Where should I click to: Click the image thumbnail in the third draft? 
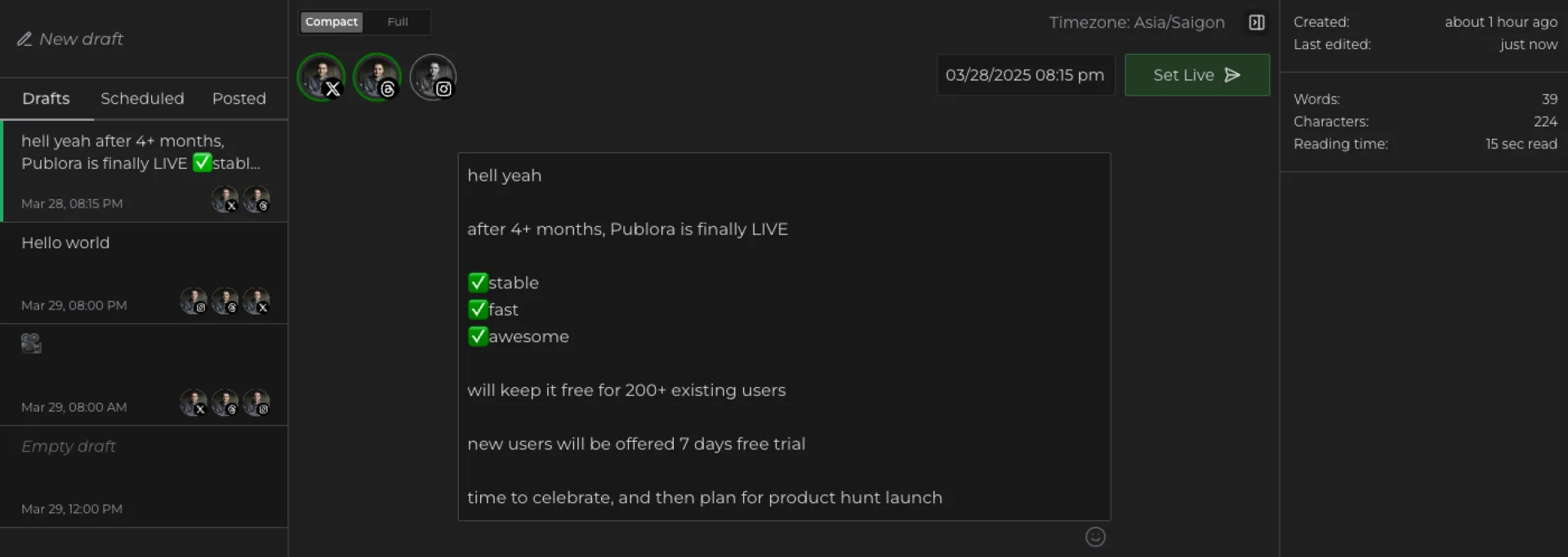(x=31, y=343)
